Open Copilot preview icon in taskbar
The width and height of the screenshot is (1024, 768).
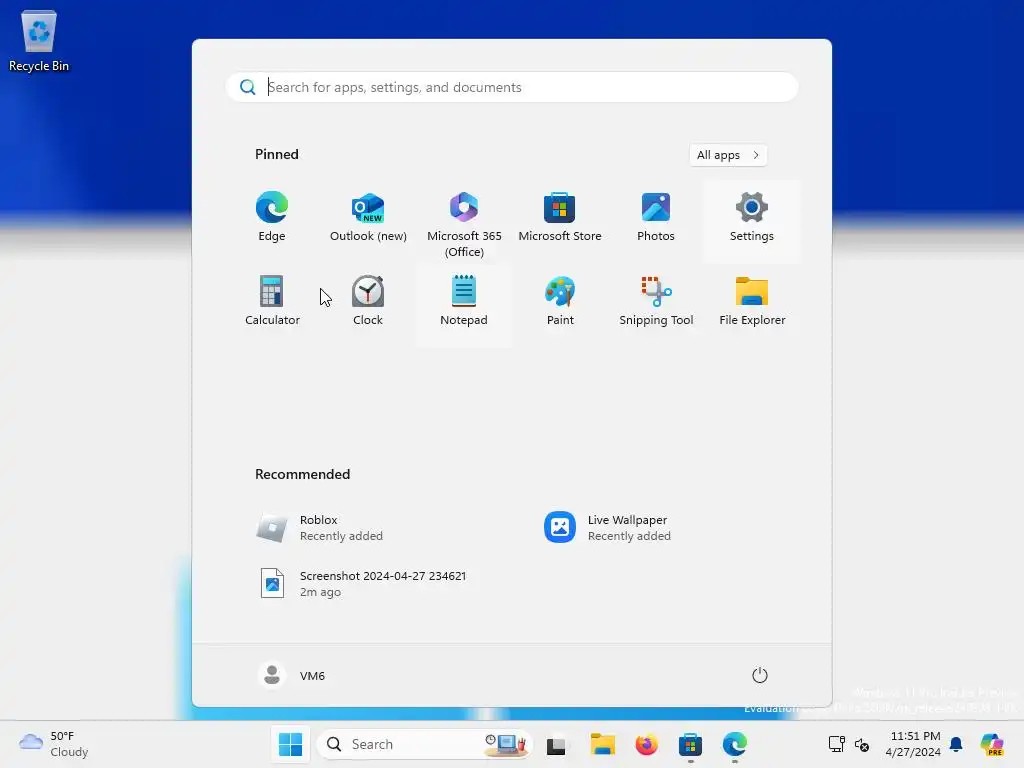[991, 744]
